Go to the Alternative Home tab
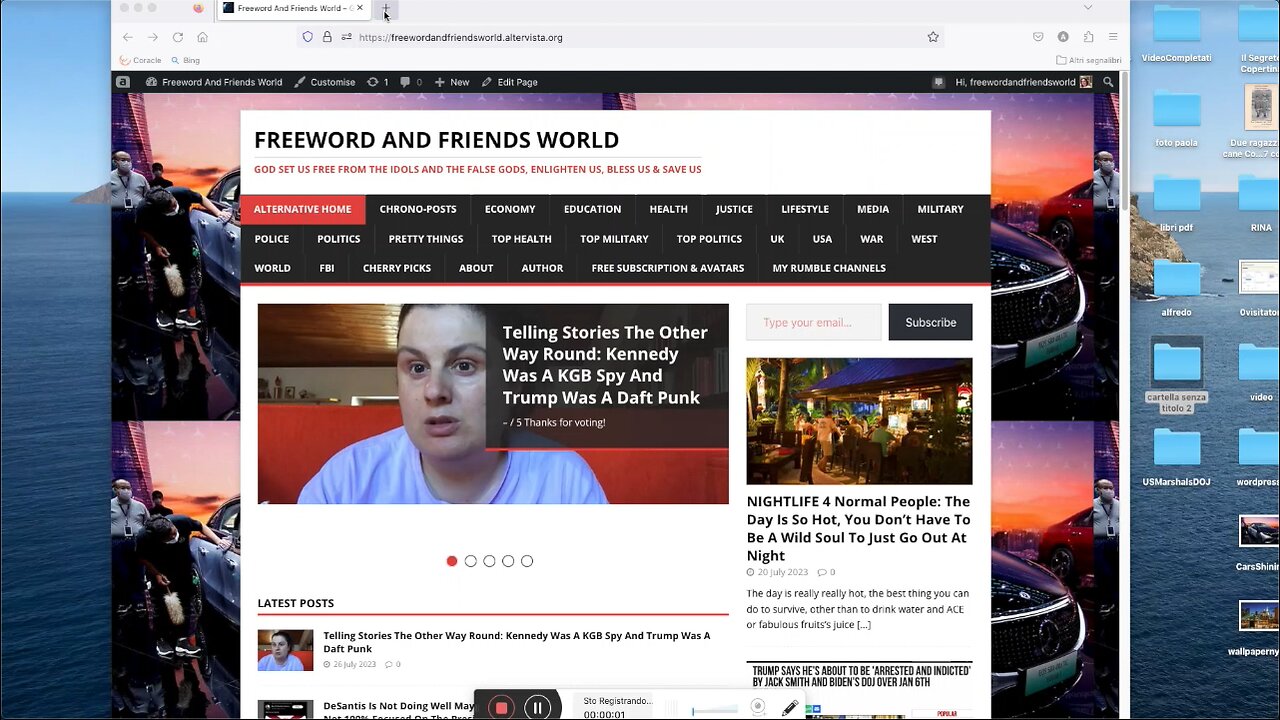 pyautogui.click(x=303, y=209)
